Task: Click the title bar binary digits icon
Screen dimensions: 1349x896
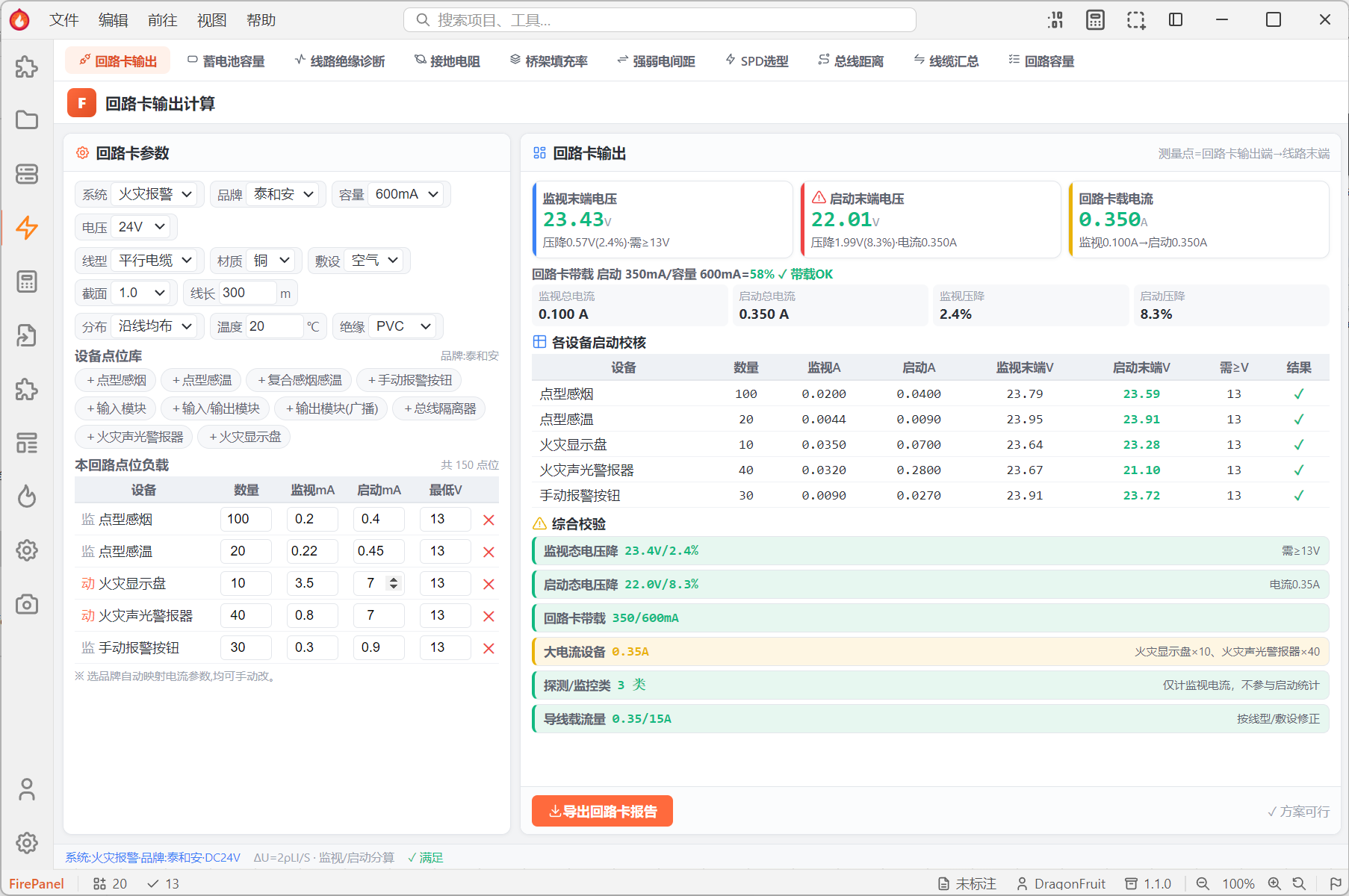Action: pos(1055,20)
